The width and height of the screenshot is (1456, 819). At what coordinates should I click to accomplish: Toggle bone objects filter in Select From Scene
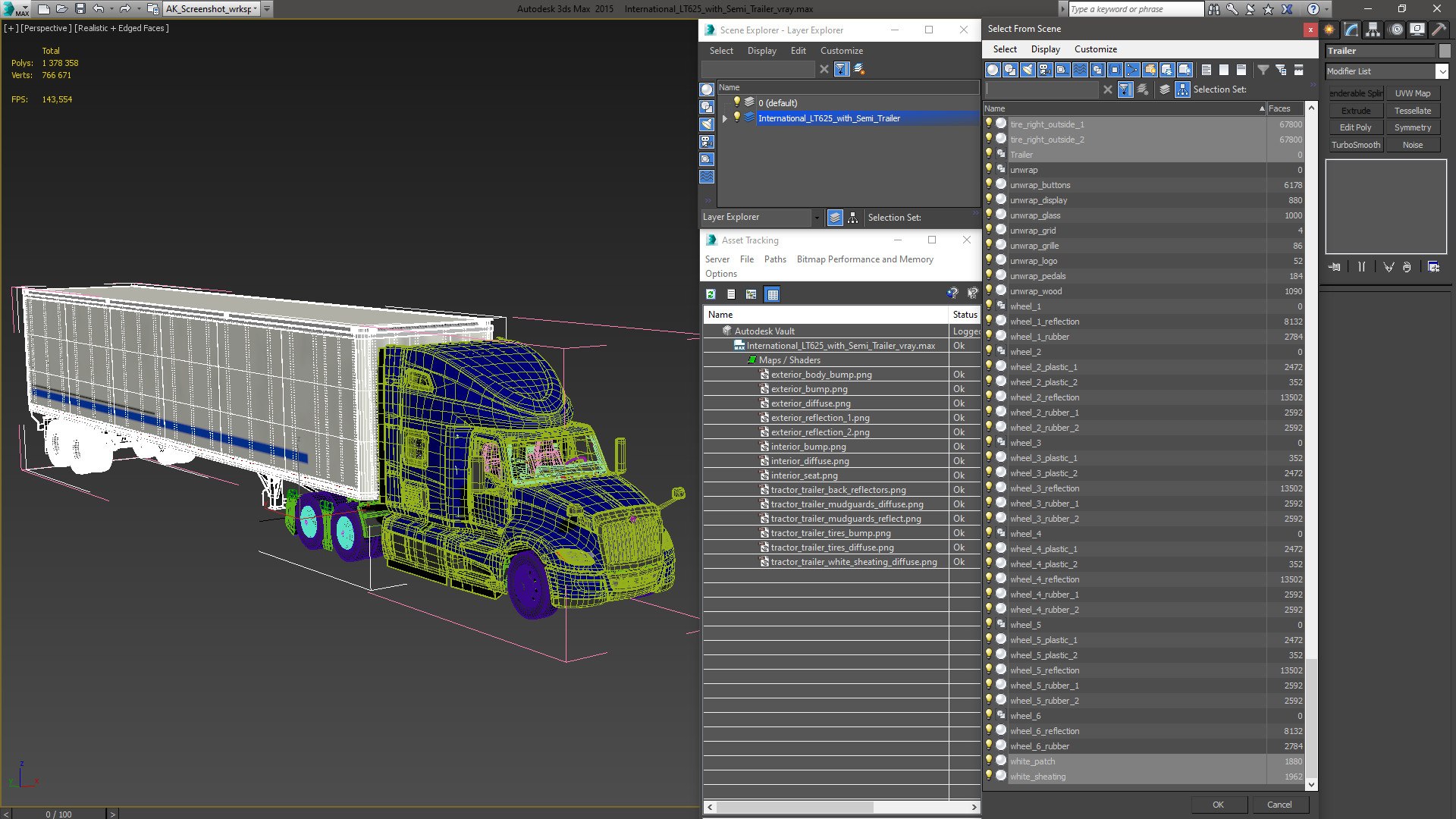pyautogui.click(x=1132, y=70)
